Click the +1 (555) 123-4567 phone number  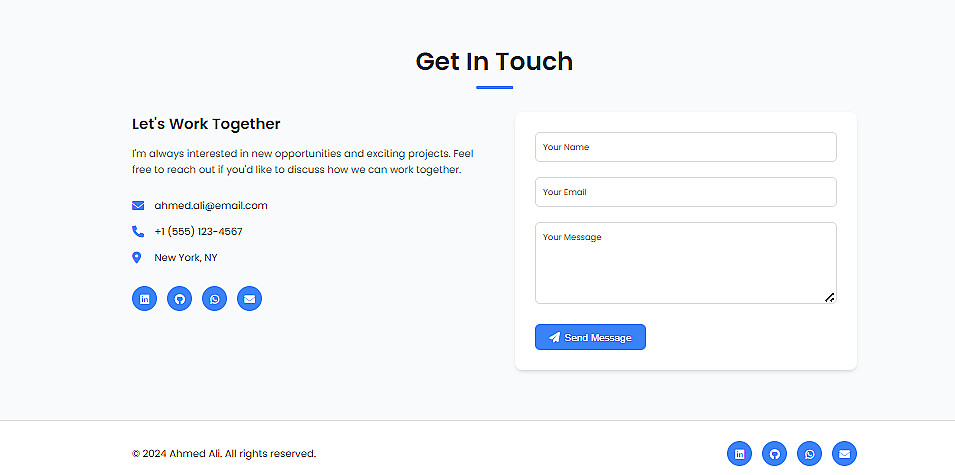(198, 232)
